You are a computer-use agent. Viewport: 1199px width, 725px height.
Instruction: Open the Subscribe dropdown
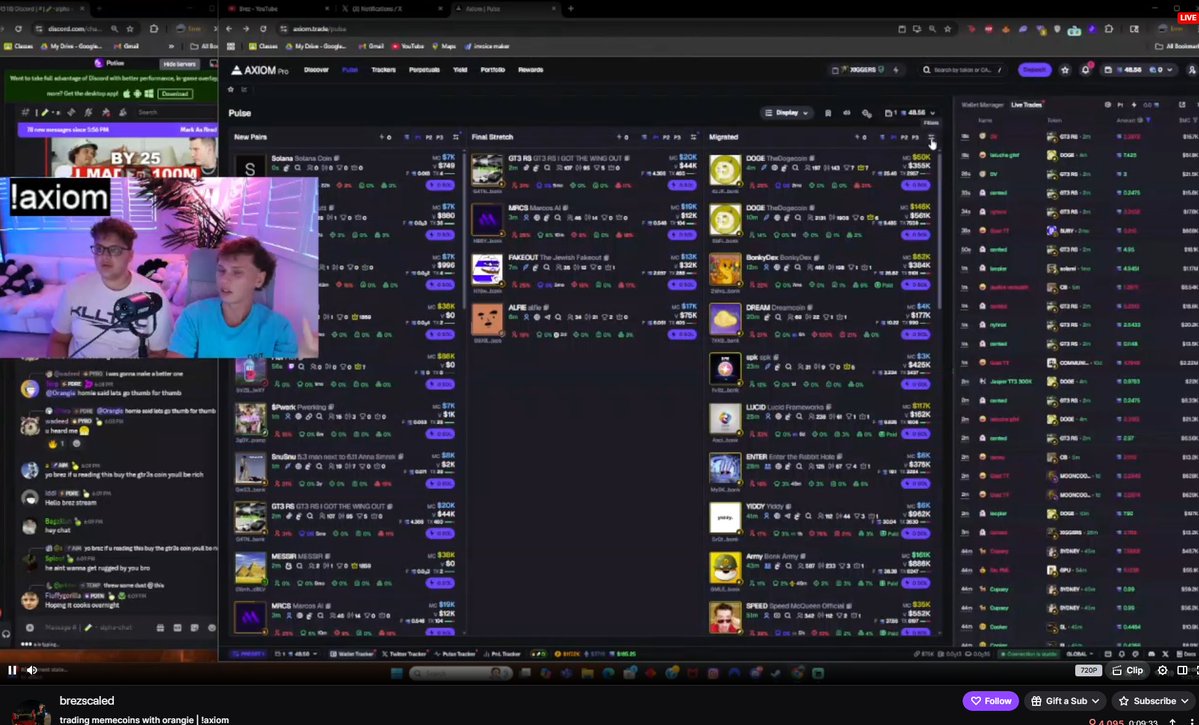pyautogui.click(x=1155, y=701)
